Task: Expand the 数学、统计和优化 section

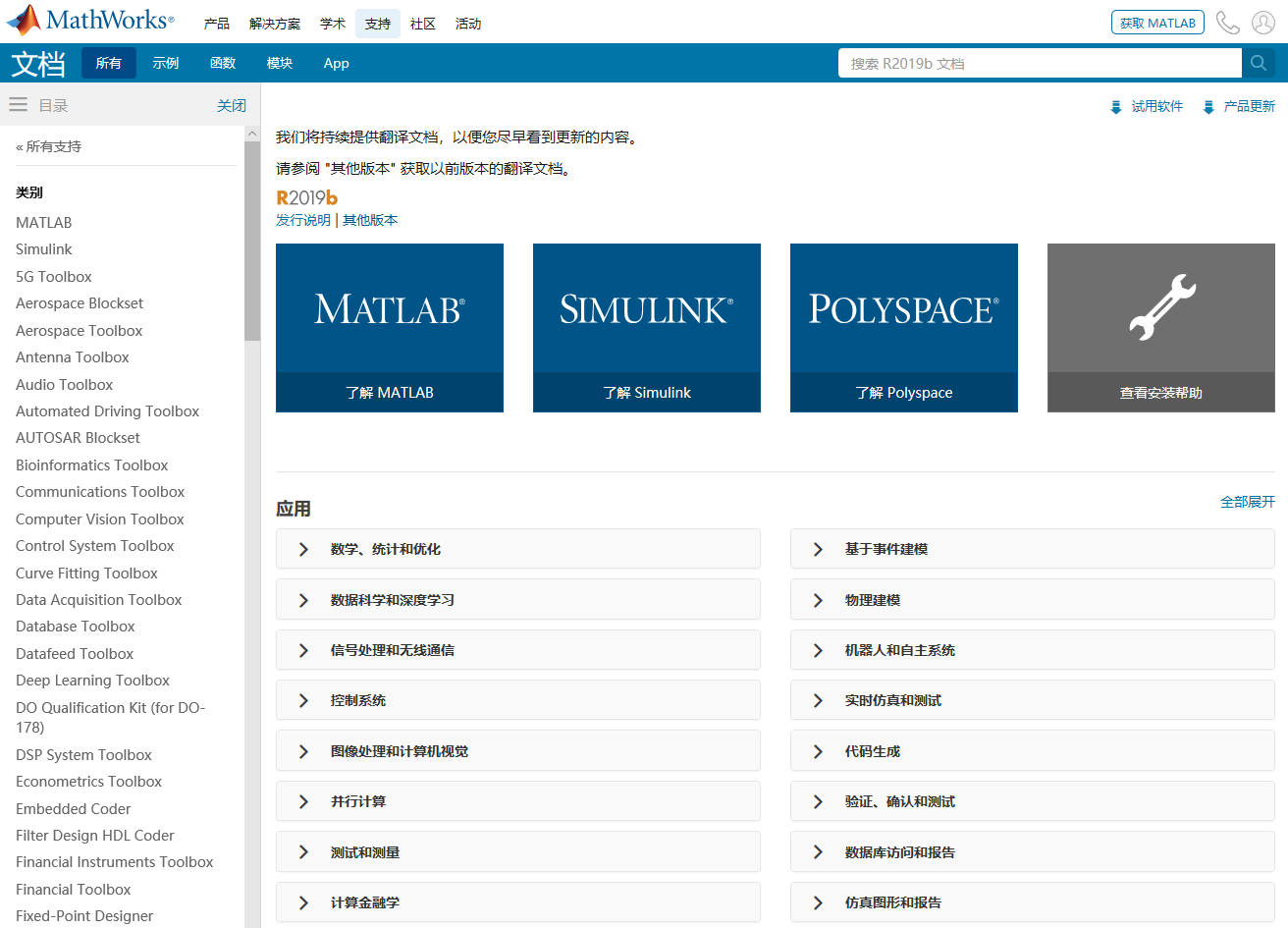Action: coord(518,549)
